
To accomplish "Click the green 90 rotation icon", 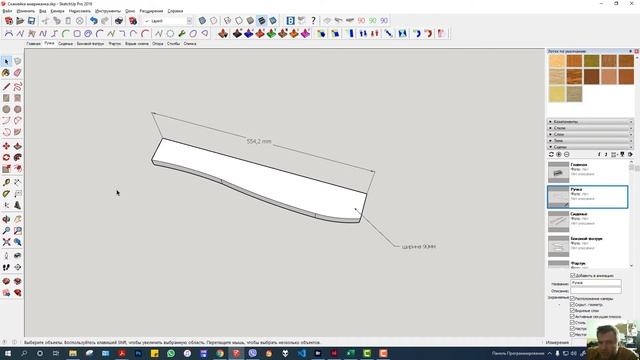I will point(373,20).
